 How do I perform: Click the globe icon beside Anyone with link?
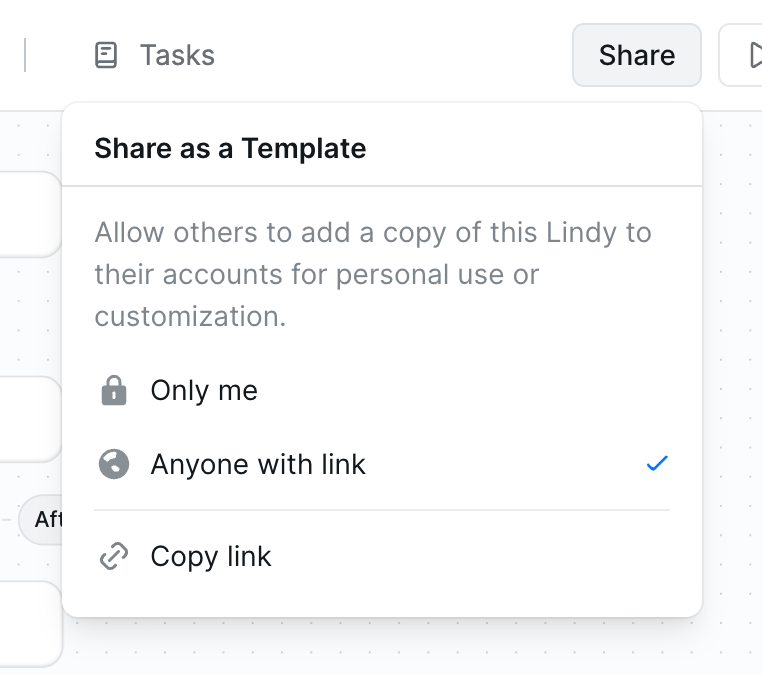tap(114, 464)
